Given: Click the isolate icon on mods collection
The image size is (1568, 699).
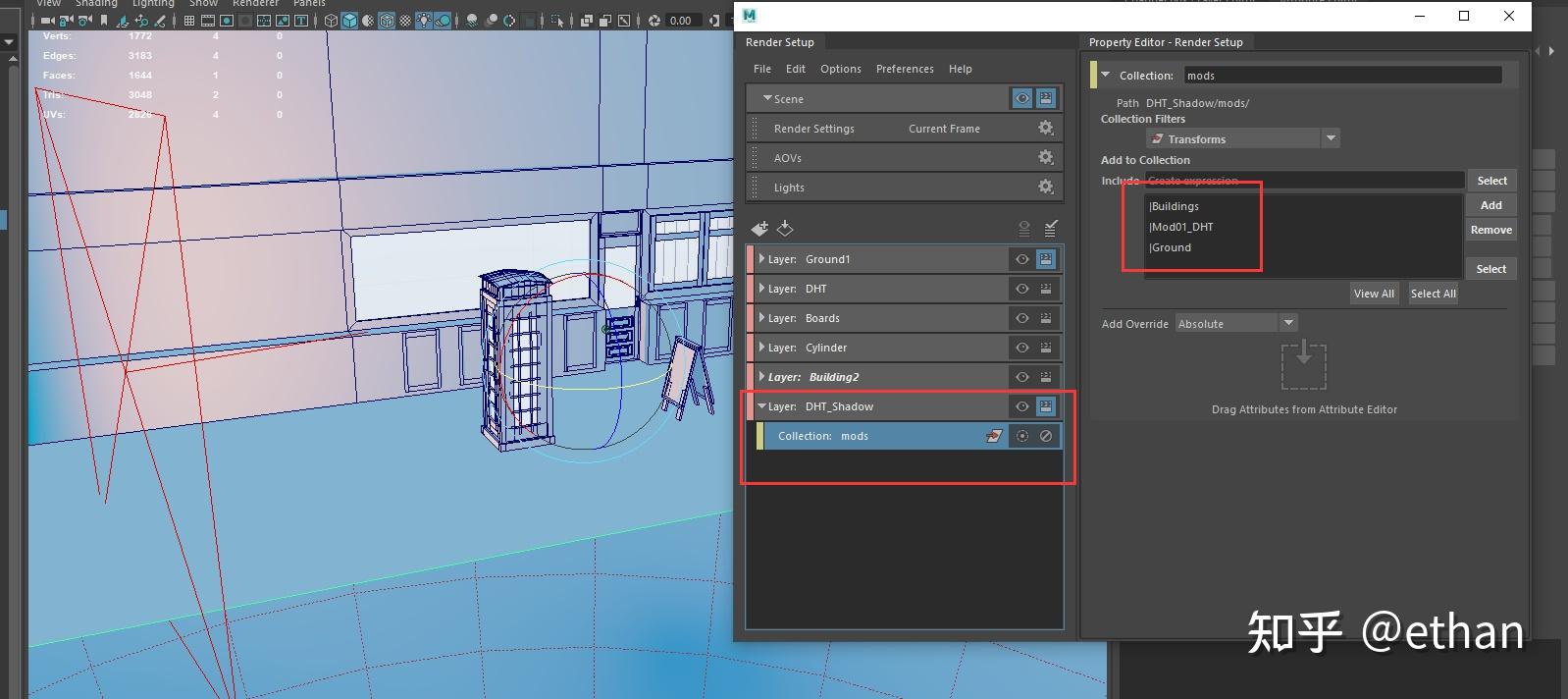Looking at the screenshot, I should coord(1022,436).
